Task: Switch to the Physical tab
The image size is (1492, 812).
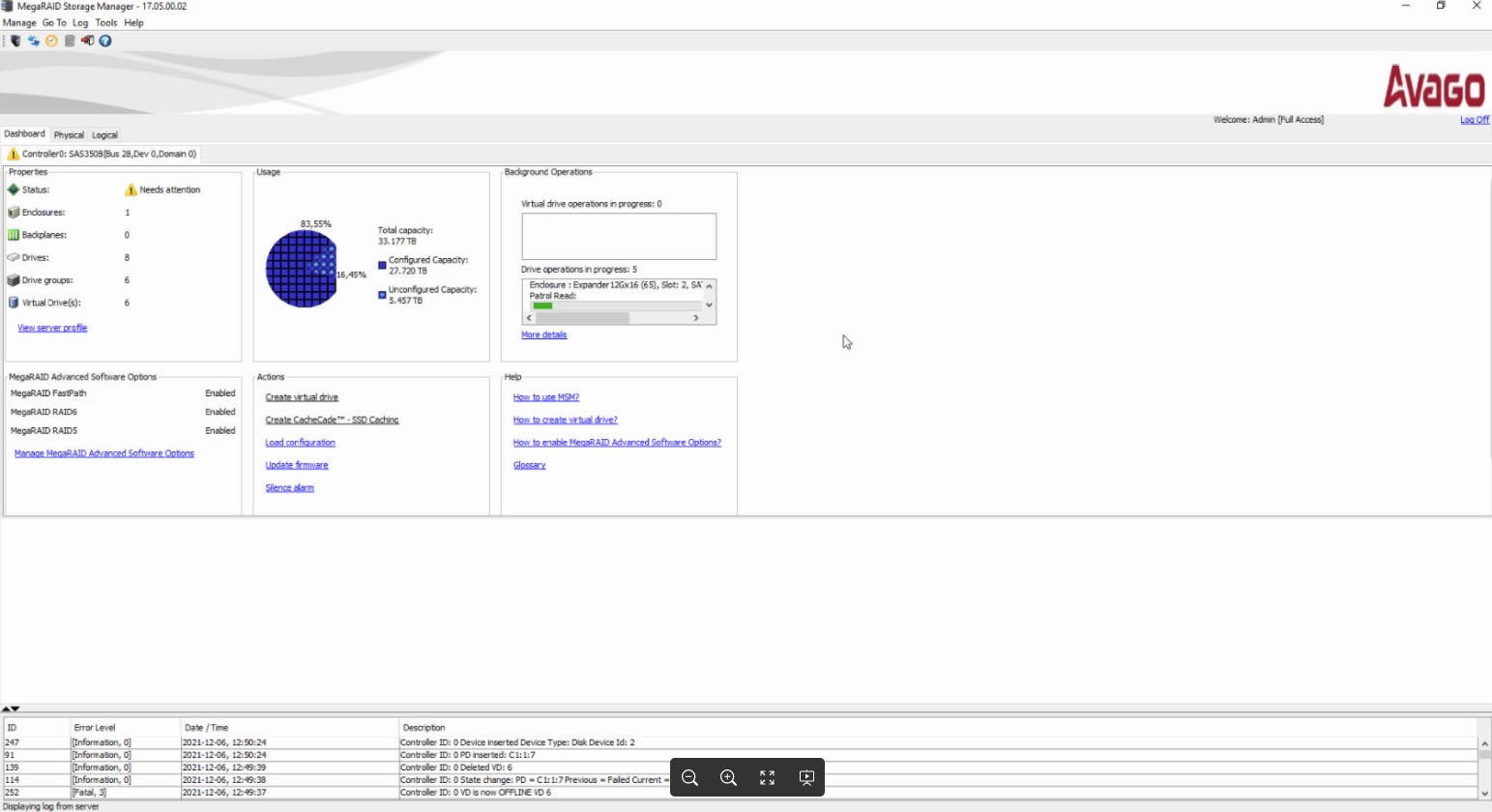Action: coord(69,135)
